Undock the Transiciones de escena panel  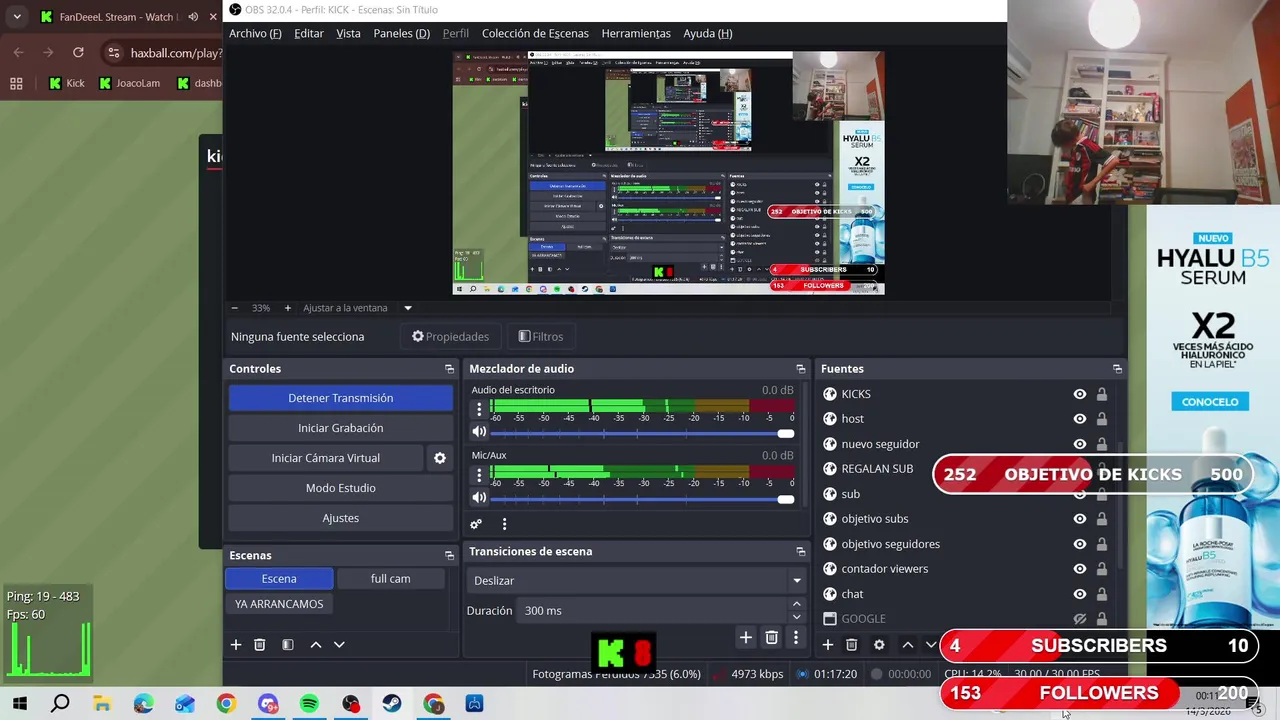pyautogui.click(x=800, y=551)
